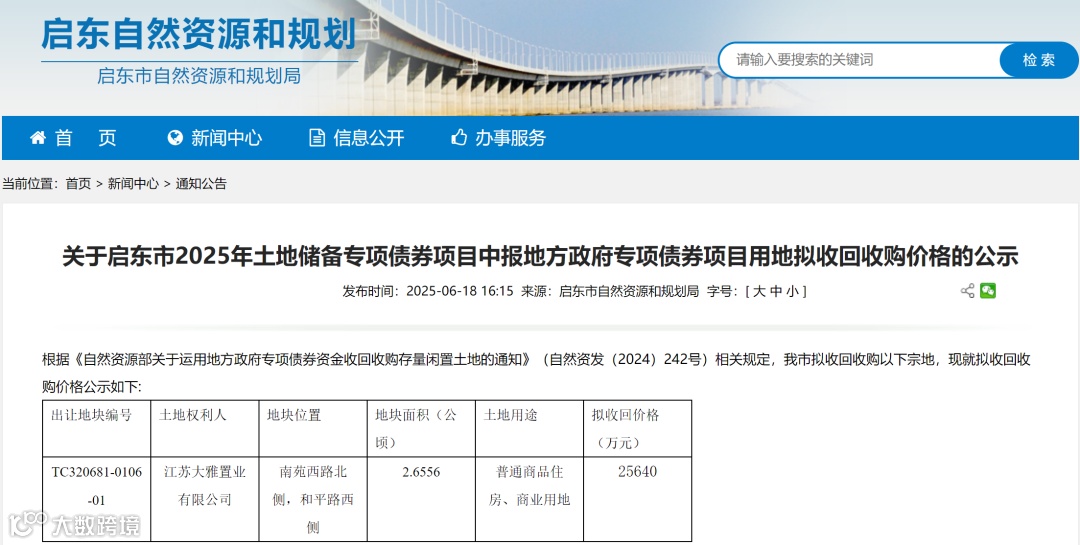1080x545 pixels.
Task: Click the area value 2.6556
Action: point(421,472)
